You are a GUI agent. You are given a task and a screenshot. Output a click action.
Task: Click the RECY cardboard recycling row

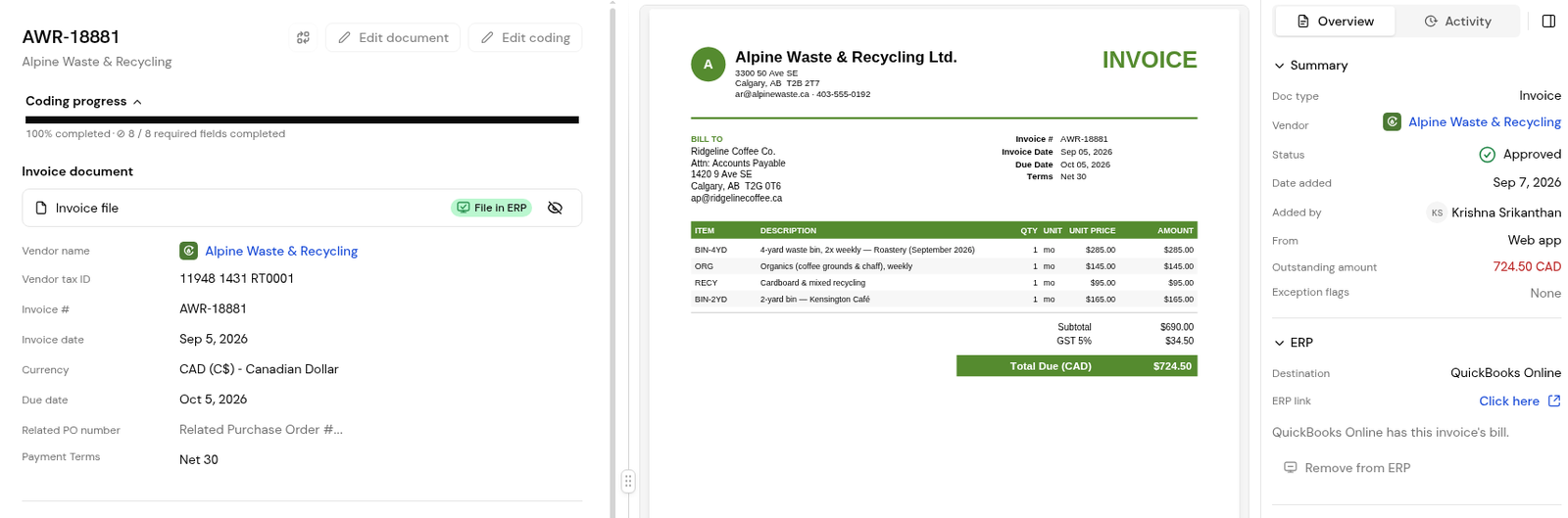point(944,283)
